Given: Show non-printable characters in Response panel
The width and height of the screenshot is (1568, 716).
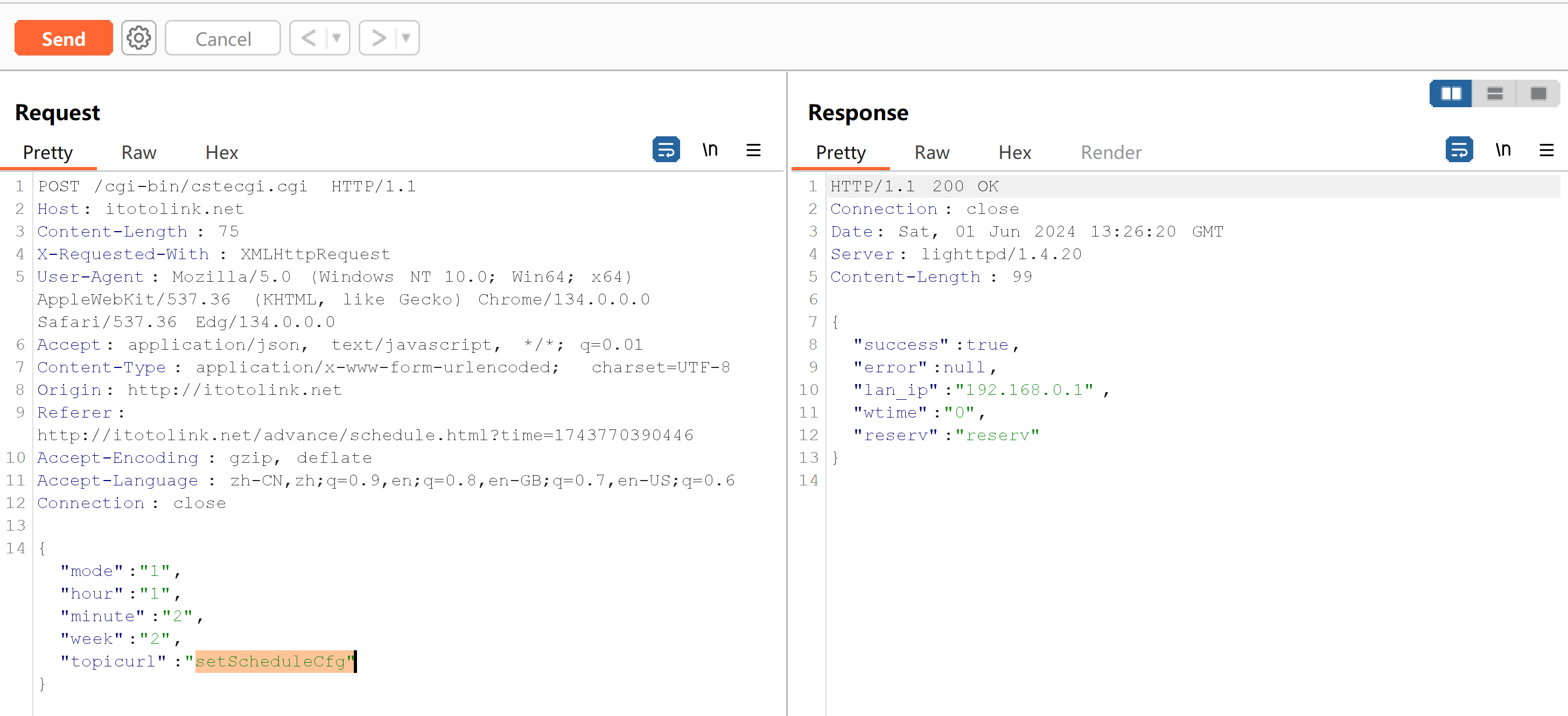Looking at the screenshot, I should coord(1503,150).
